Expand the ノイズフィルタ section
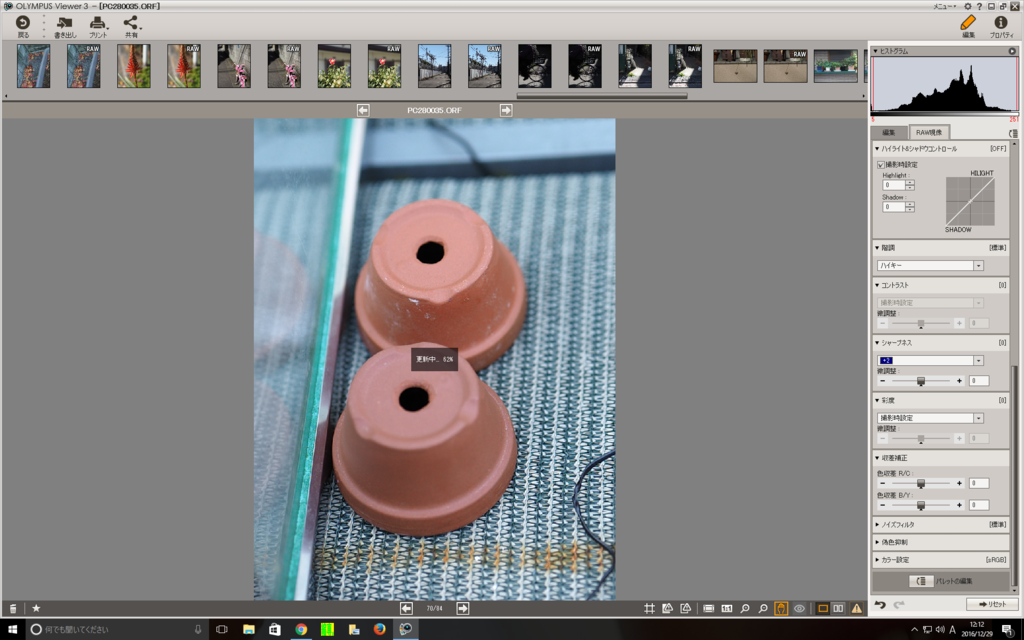 point(877,524)
